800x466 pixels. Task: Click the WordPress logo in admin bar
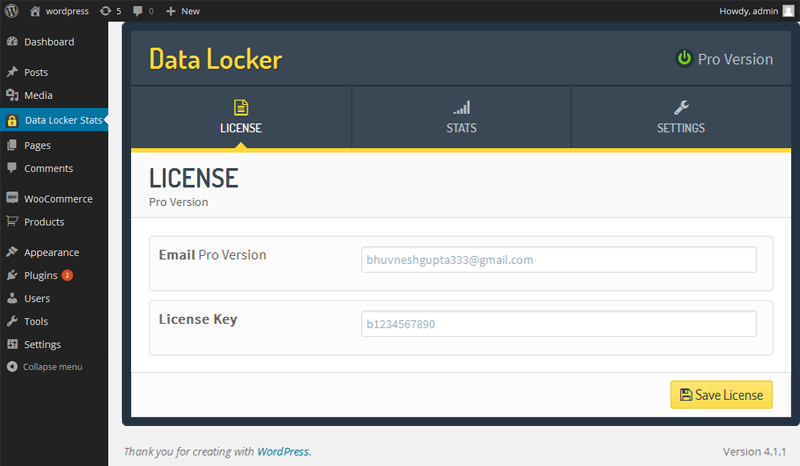[x=11, y=11]
